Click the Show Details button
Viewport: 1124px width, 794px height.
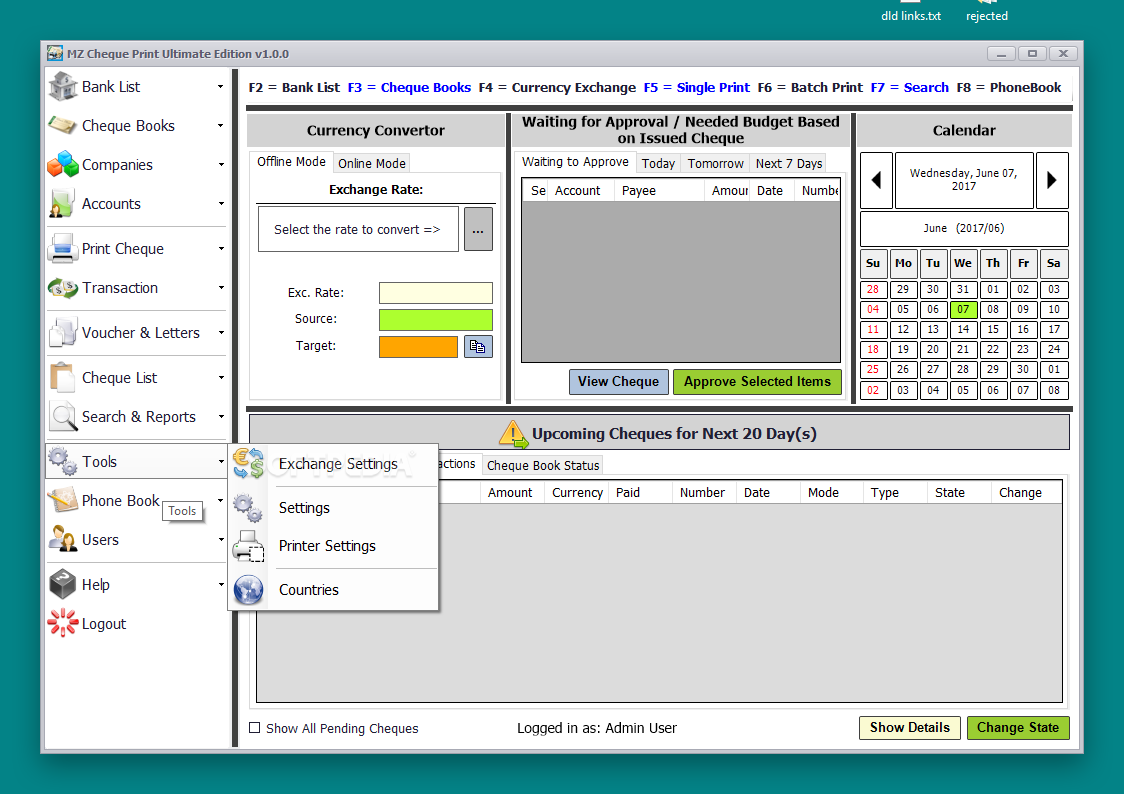[x=910, y=727]
